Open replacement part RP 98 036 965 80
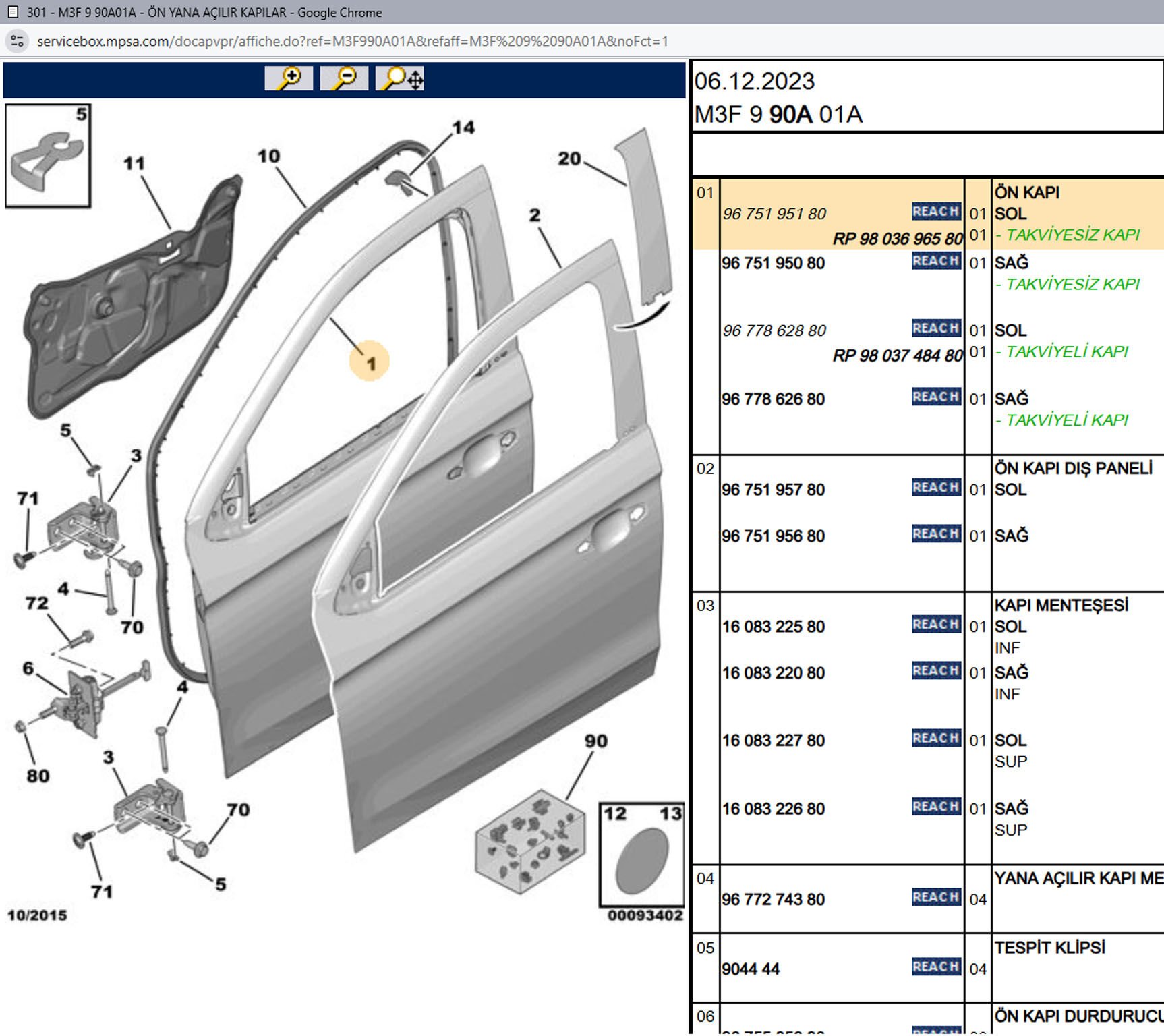The width and height of the screenshot is (1164, 1036). pyautogui.click(x=897, y=239)
